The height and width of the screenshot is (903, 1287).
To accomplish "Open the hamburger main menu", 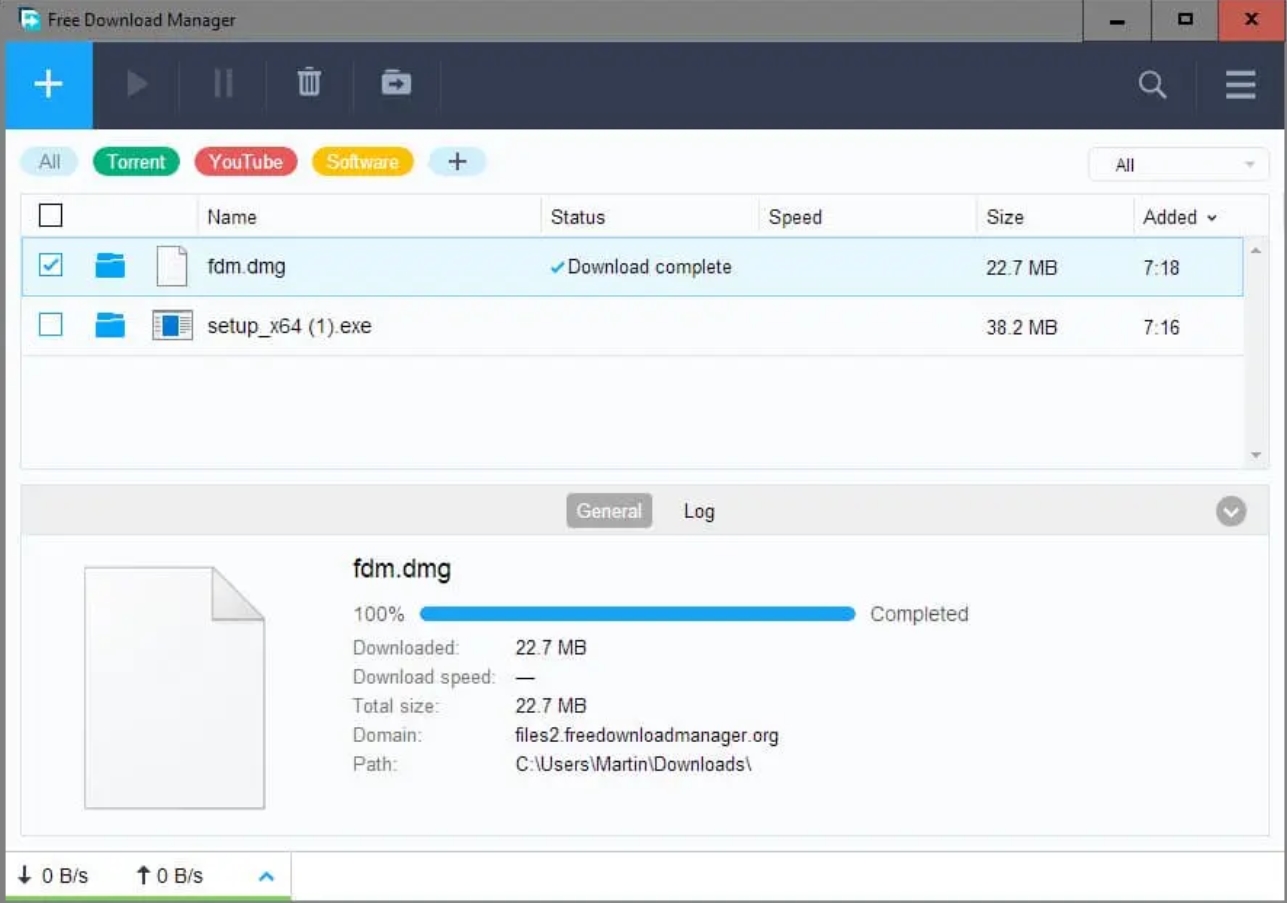I will tap(1240, 85).
